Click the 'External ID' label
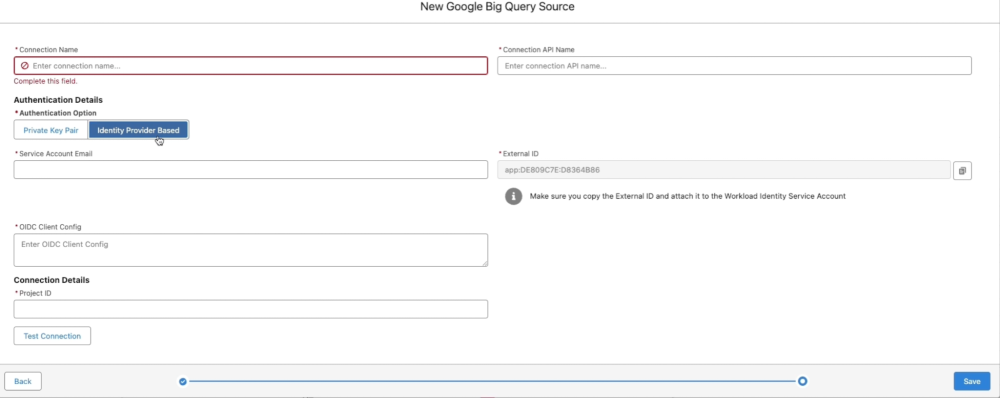1000x398 pixels. [x=522, y=154]
